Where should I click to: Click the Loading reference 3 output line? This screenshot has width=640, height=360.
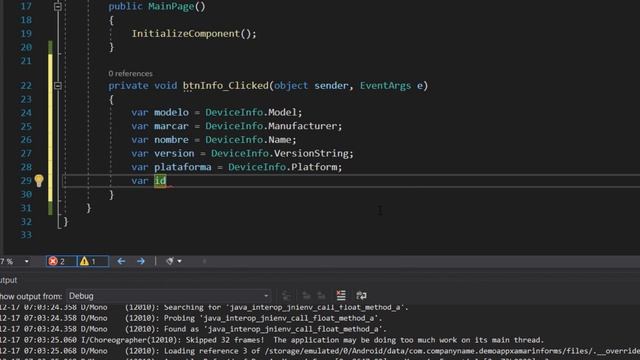coord(320,351)
